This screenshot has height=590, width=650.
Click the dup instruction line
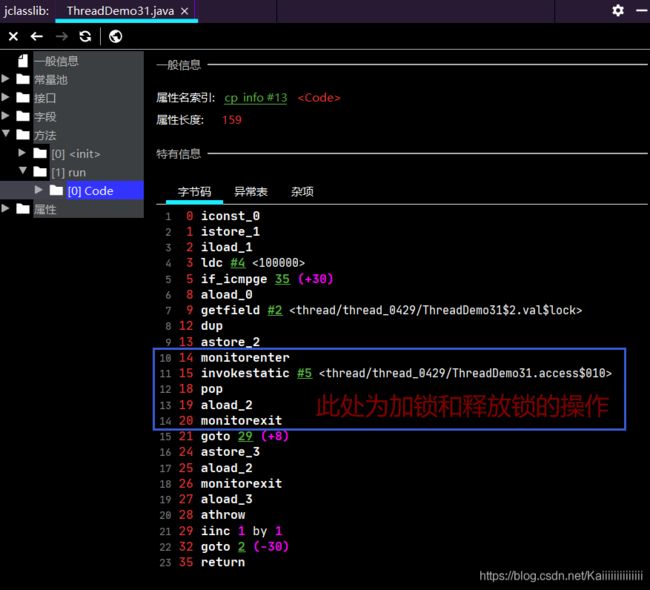[x=212, y=326]
